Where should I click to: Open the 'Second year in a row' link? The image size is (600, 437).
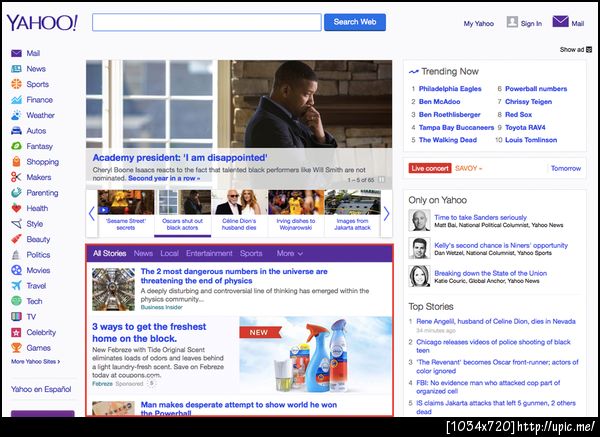click(x=164, y=178)
